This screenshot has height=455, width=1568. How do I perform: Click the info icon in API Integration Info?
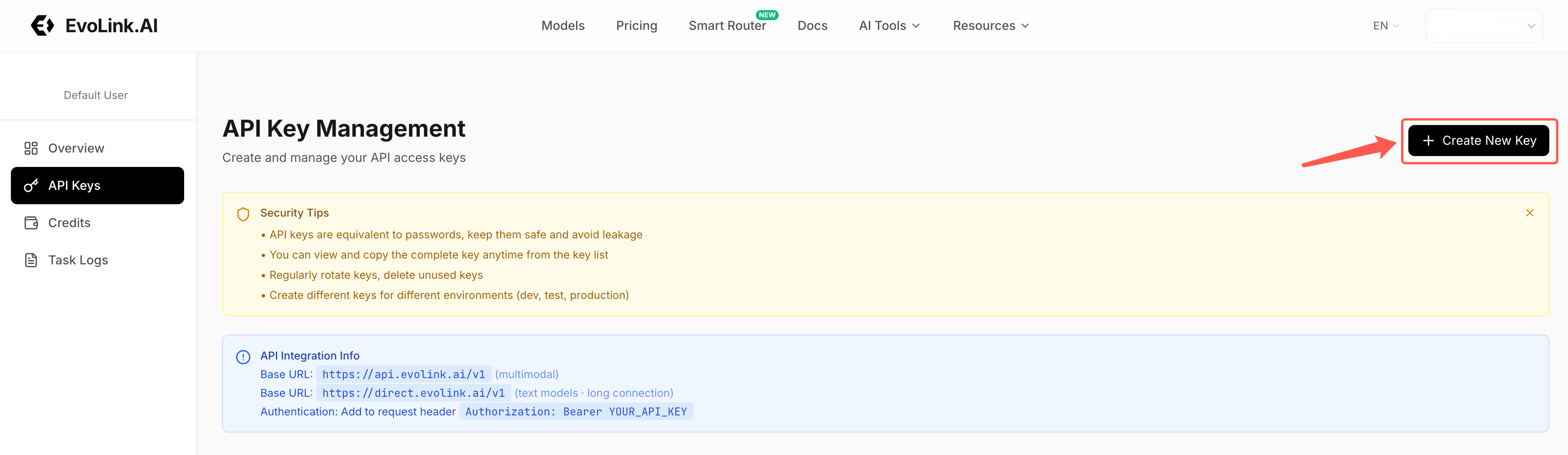tap(244, 357)
